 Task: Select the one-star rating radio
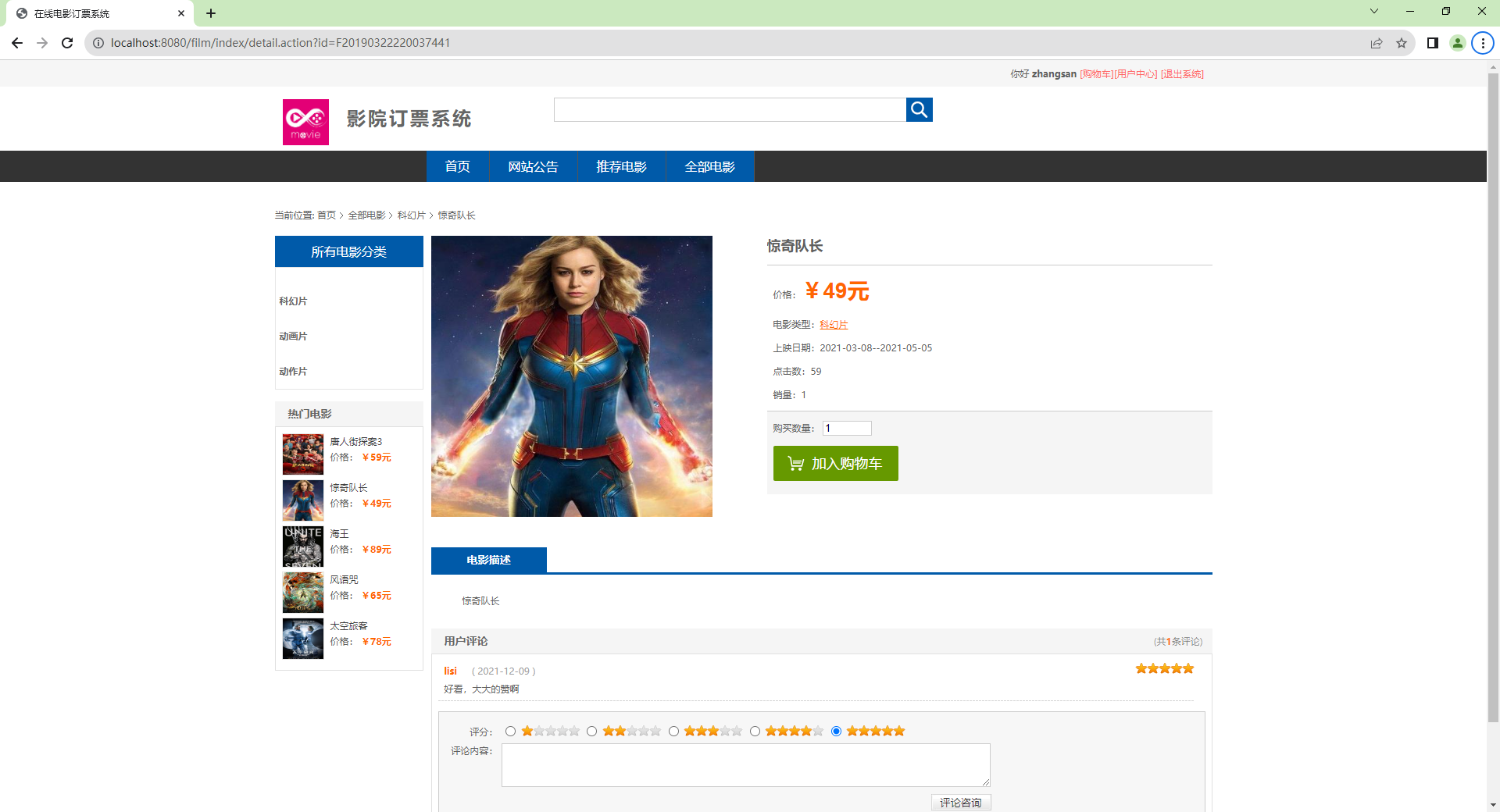[510, 732]
